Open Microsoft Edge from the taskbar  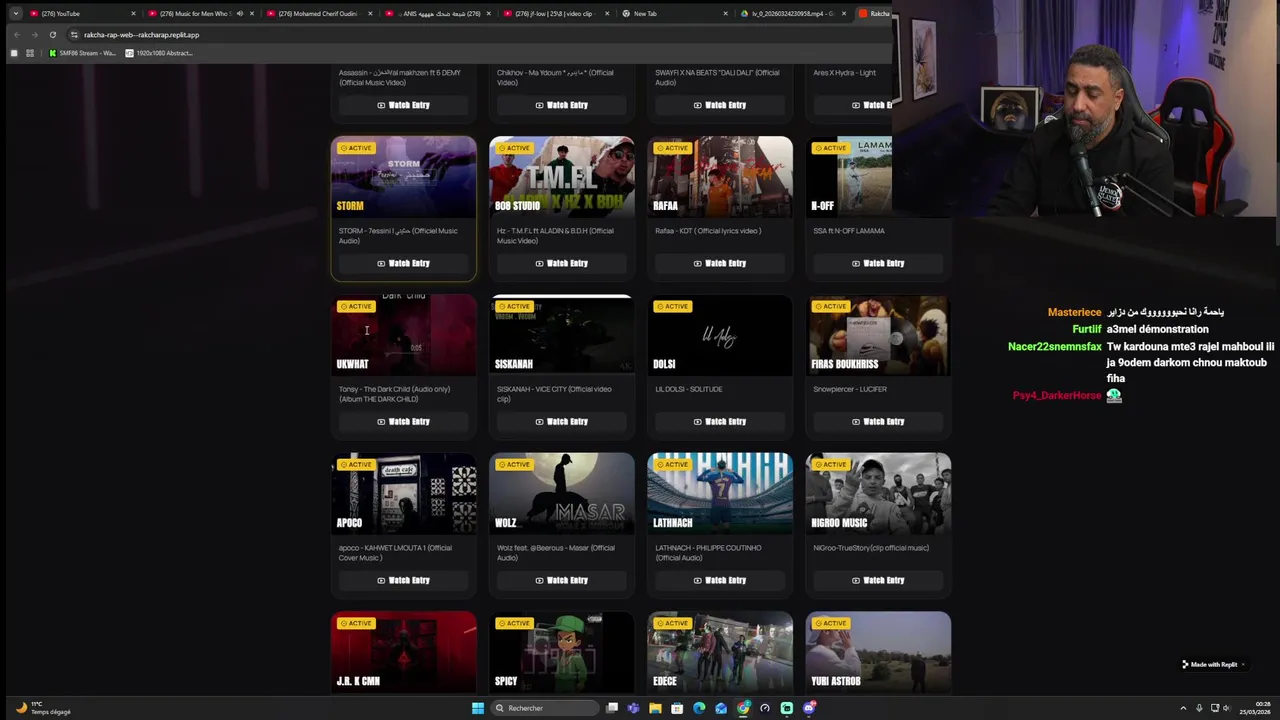click(x=699, y=708)
